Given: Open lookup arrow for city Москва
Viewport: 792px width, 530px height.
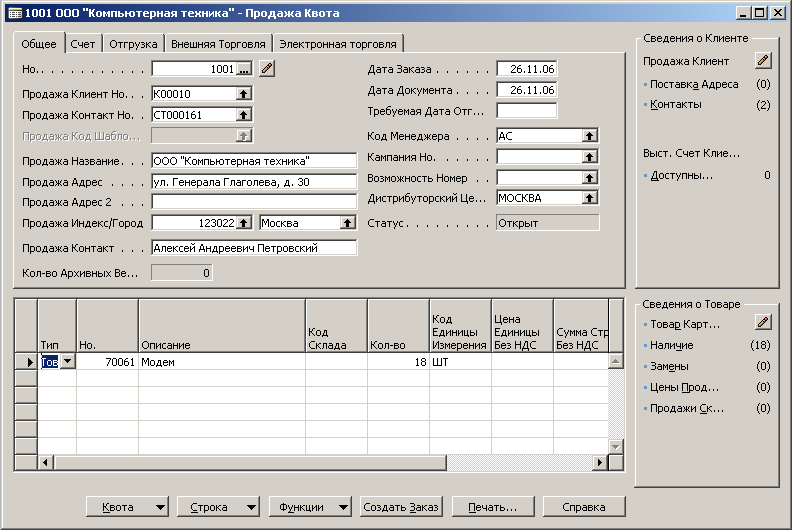Looking at the screenshot, I should [348, 223].
